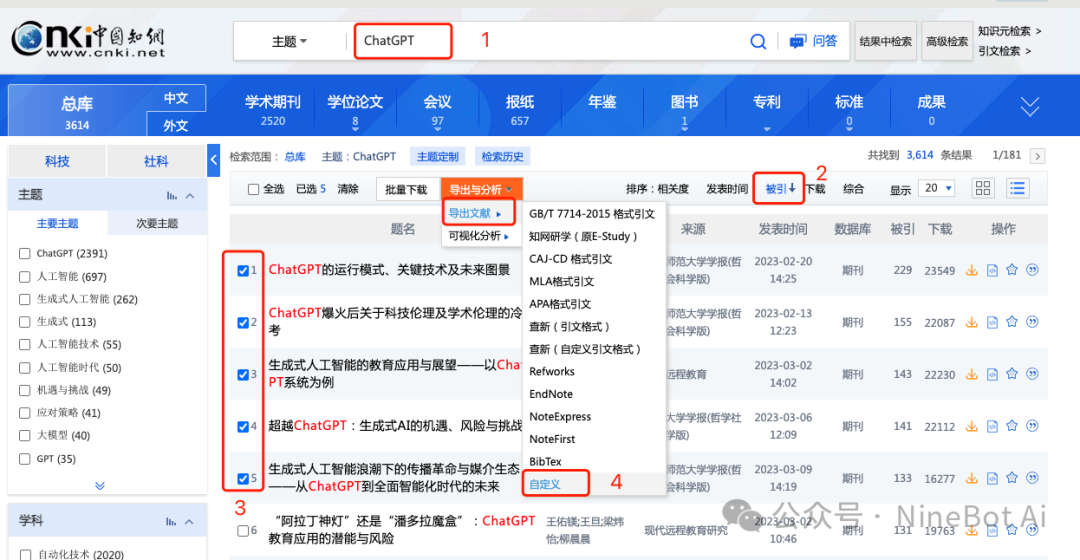Download the article with 133 citations
This screenshot has width=1080, height=560.
click(971, 478)
